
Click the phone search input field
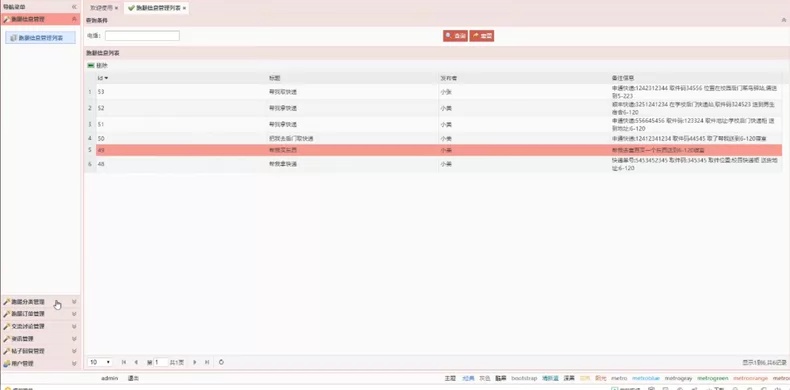pos(142,36)
